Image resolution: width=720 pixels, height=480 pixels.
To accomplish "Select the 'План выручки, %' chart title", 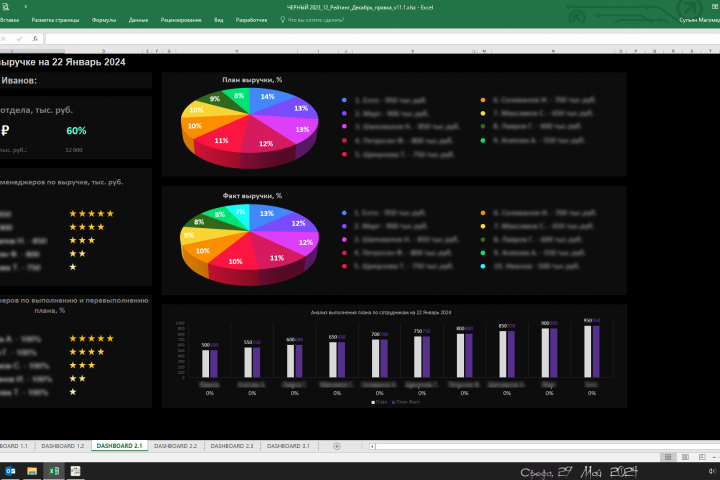I will tap(252, 80).
